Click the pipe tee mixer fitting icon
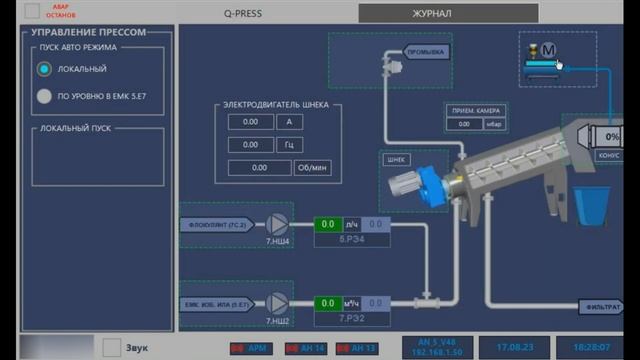Image resolution: width=640 pixels, height=360 pixels. 427,302
